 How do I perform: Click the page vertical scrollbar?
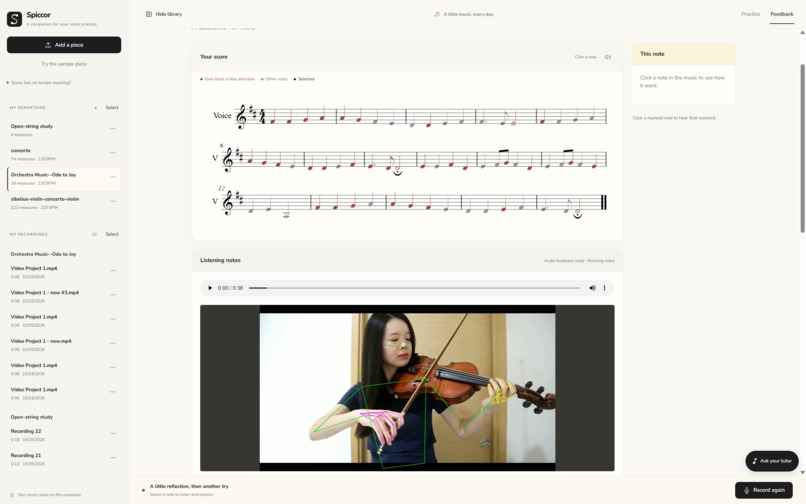[x=802, y=148]
